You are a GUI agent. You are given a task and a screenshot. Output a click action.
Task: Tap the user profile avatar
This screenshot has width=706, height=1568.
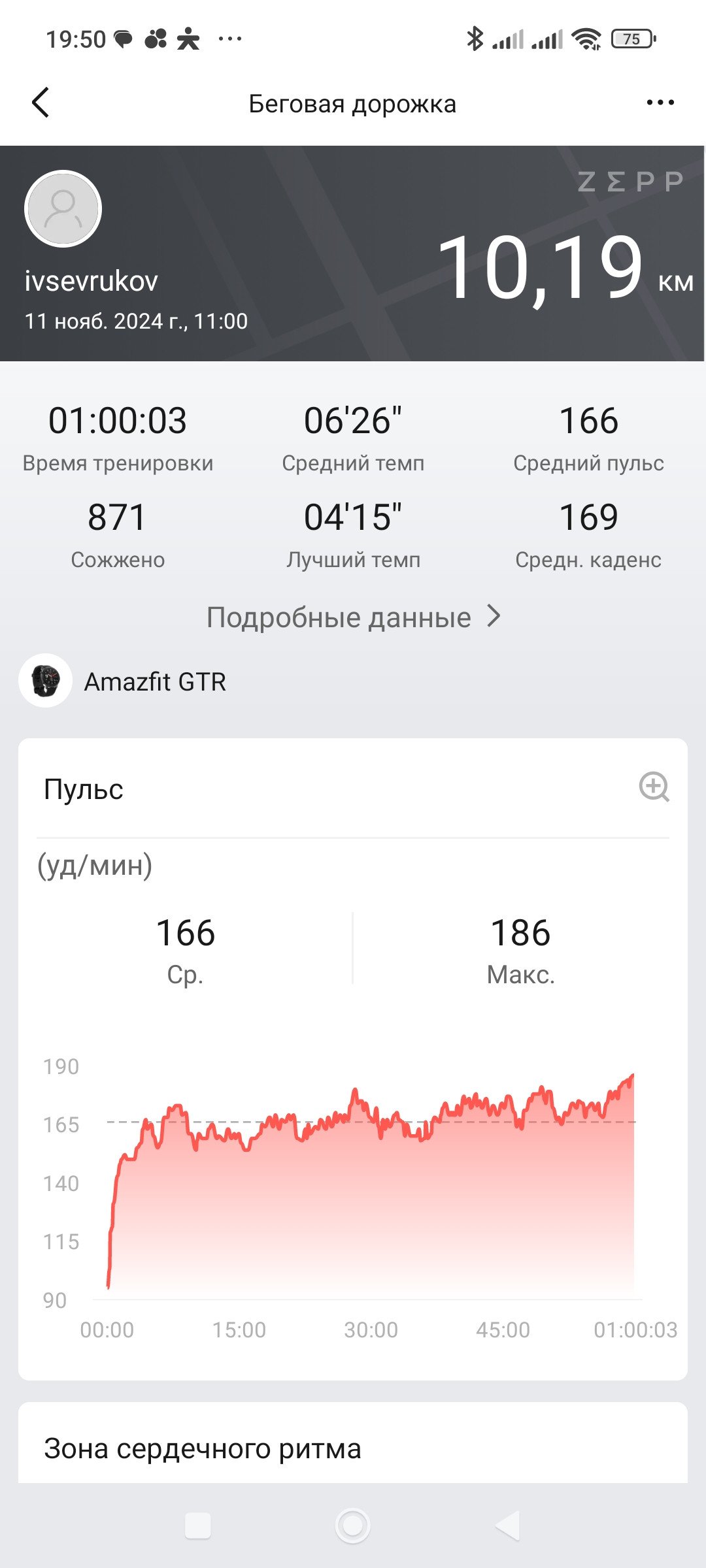tap(63, 208)
